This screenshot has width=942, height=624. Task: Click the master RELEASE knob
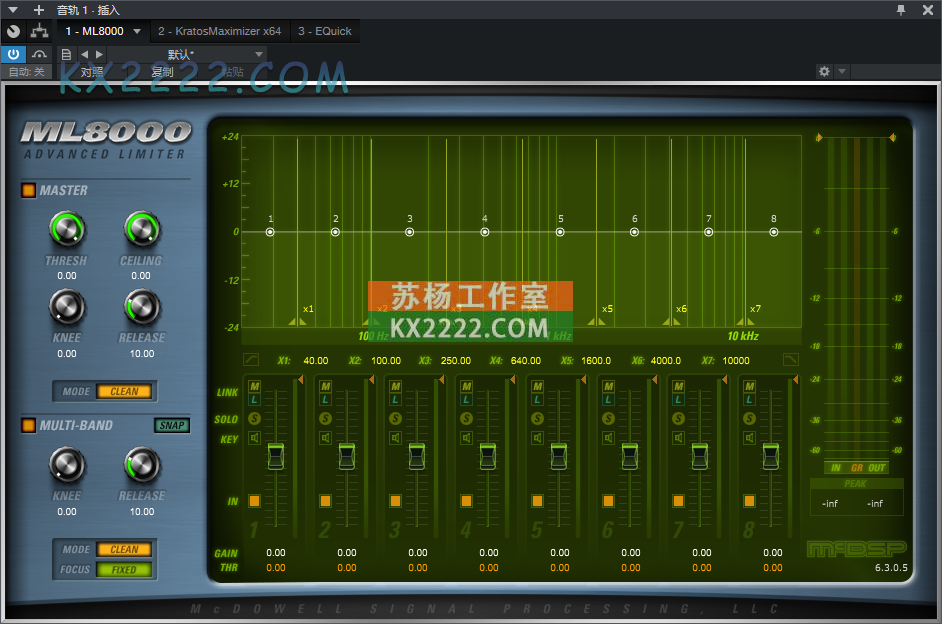point(142,307)
